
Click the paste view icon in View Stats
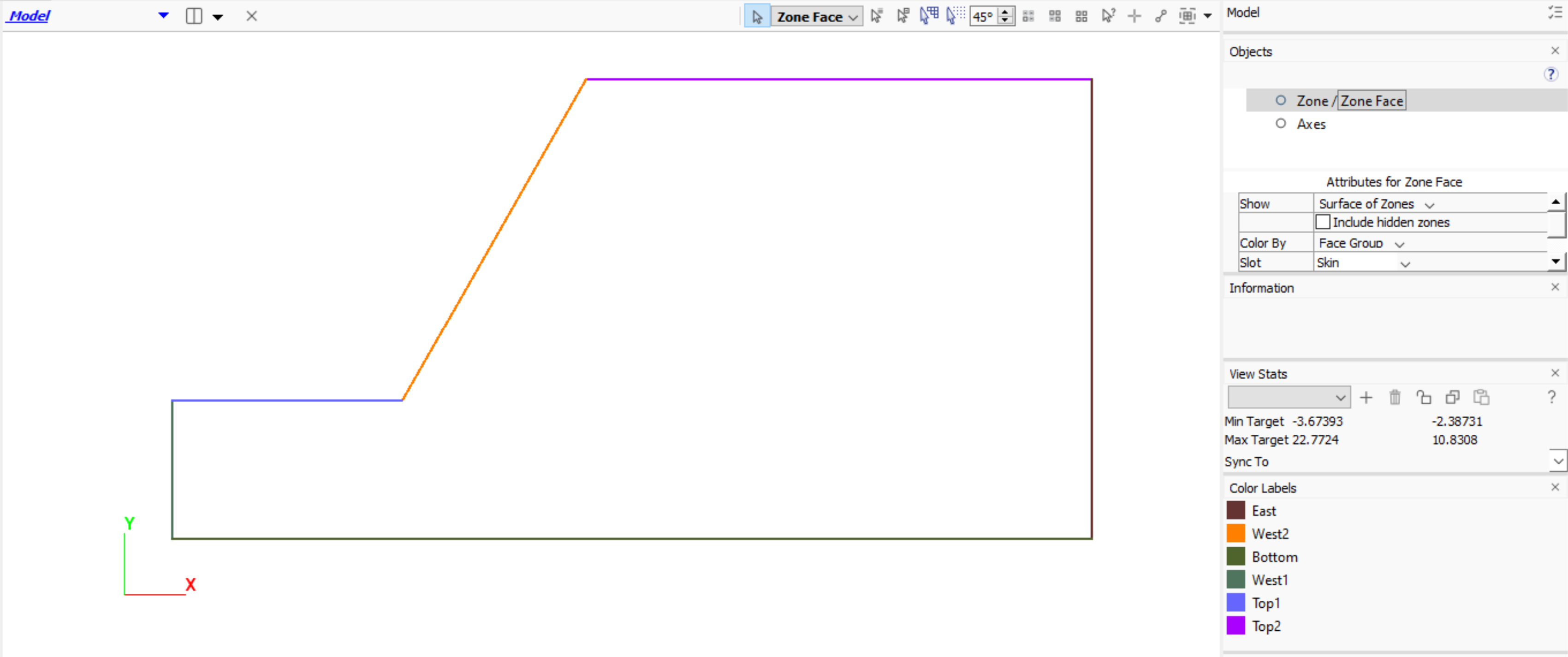pyautogui.click(x=1481, y=397)
